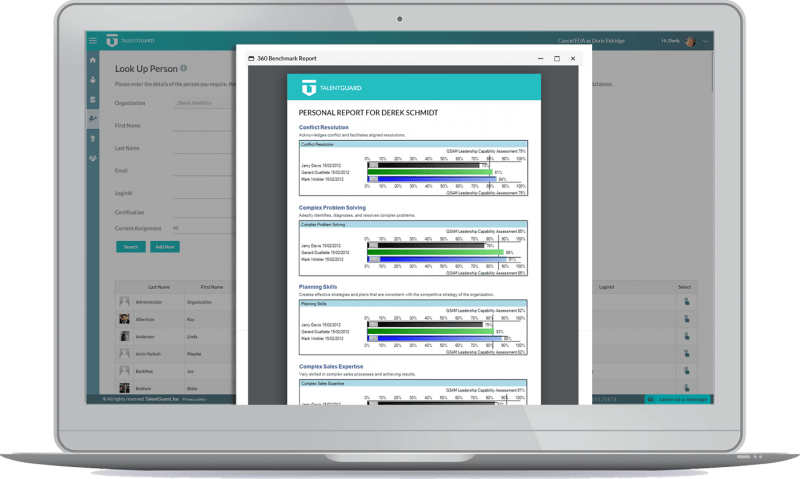The height and width of the screenshot is (479, 800).
Task: Click the select icon in Albertson row
Action: [x=686, y=318]
